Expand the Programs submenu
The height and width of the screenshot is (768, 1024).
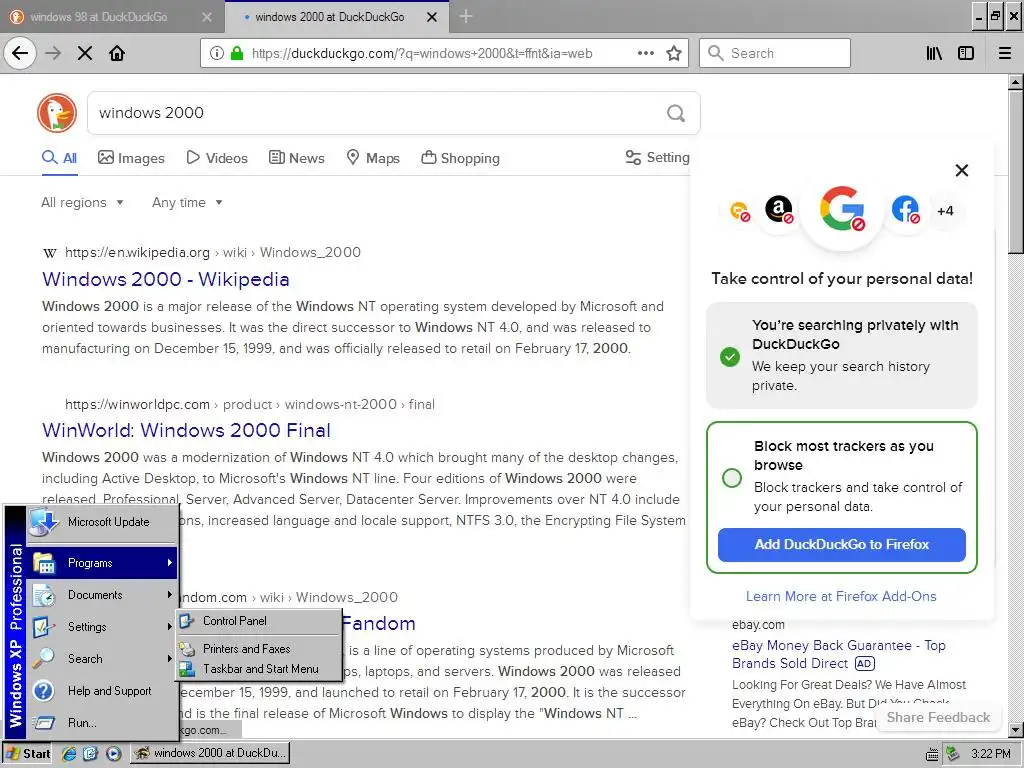[x=102, y=563]
